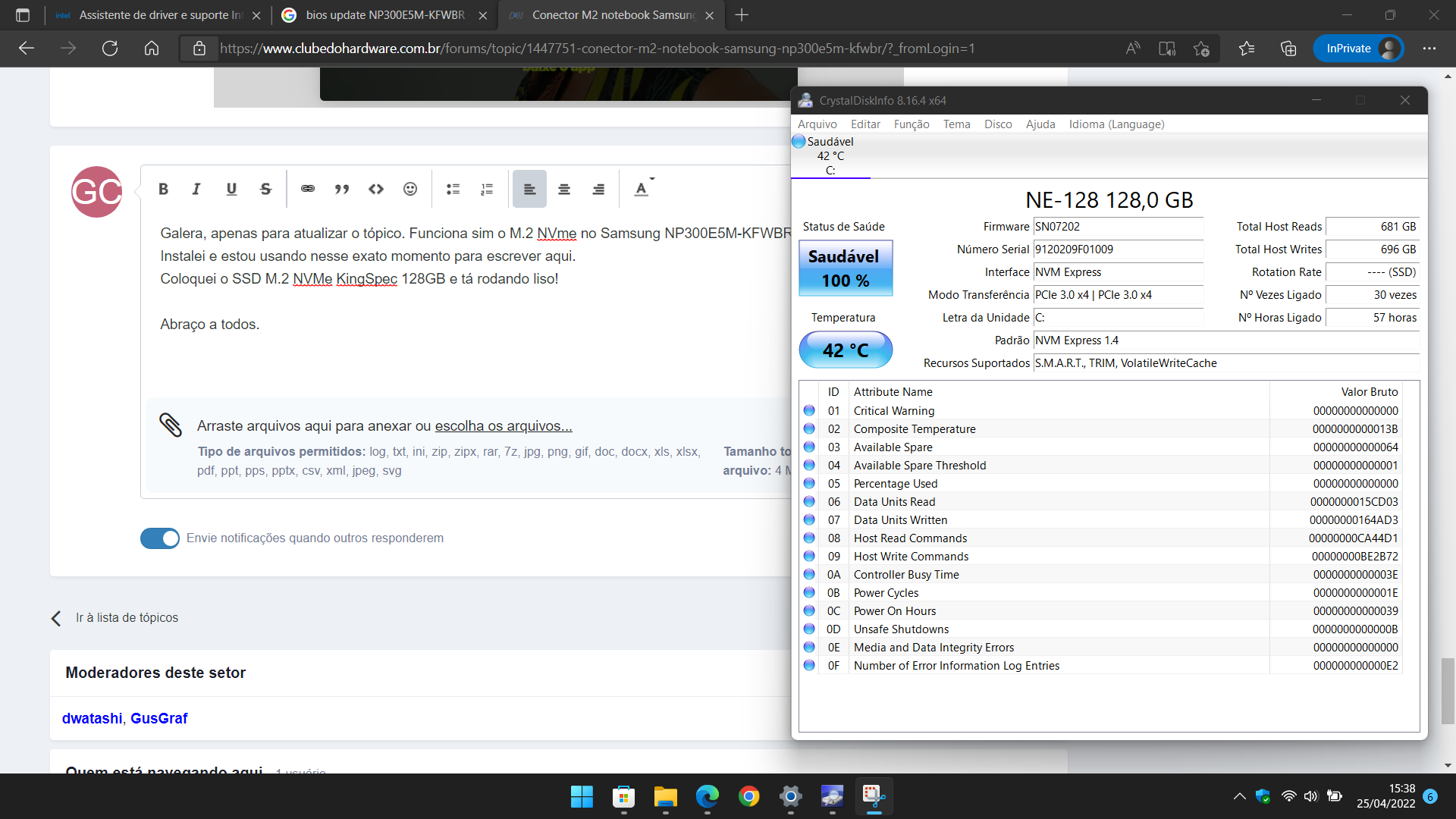1456x819 pixels.
Task: Open moderator GusGraf's profile
Action: 158,718
